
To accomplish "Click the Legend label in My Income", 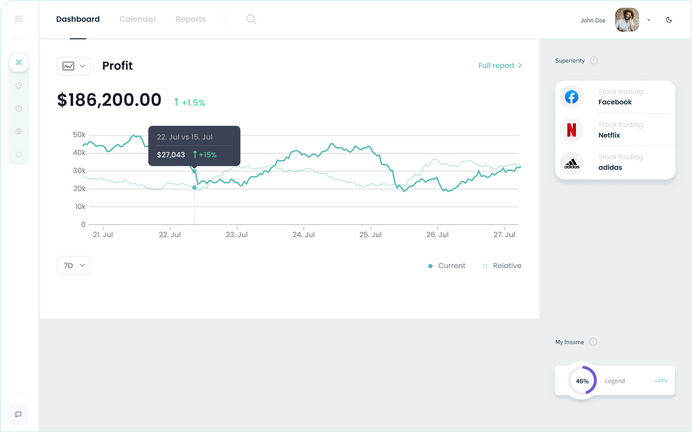I will 615,381.
